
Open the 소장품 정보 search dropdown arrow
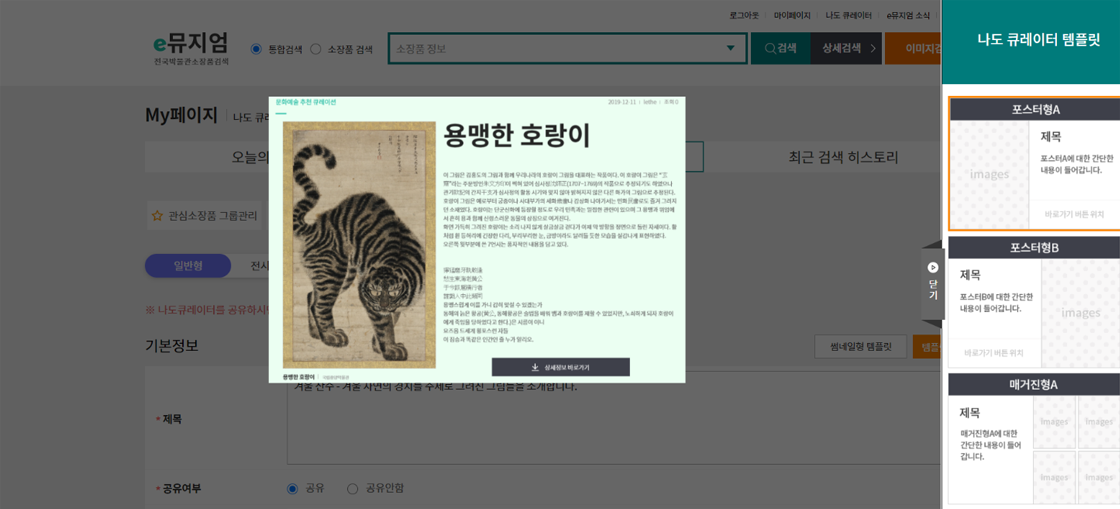pyautogui.click(x=730, y=49)
